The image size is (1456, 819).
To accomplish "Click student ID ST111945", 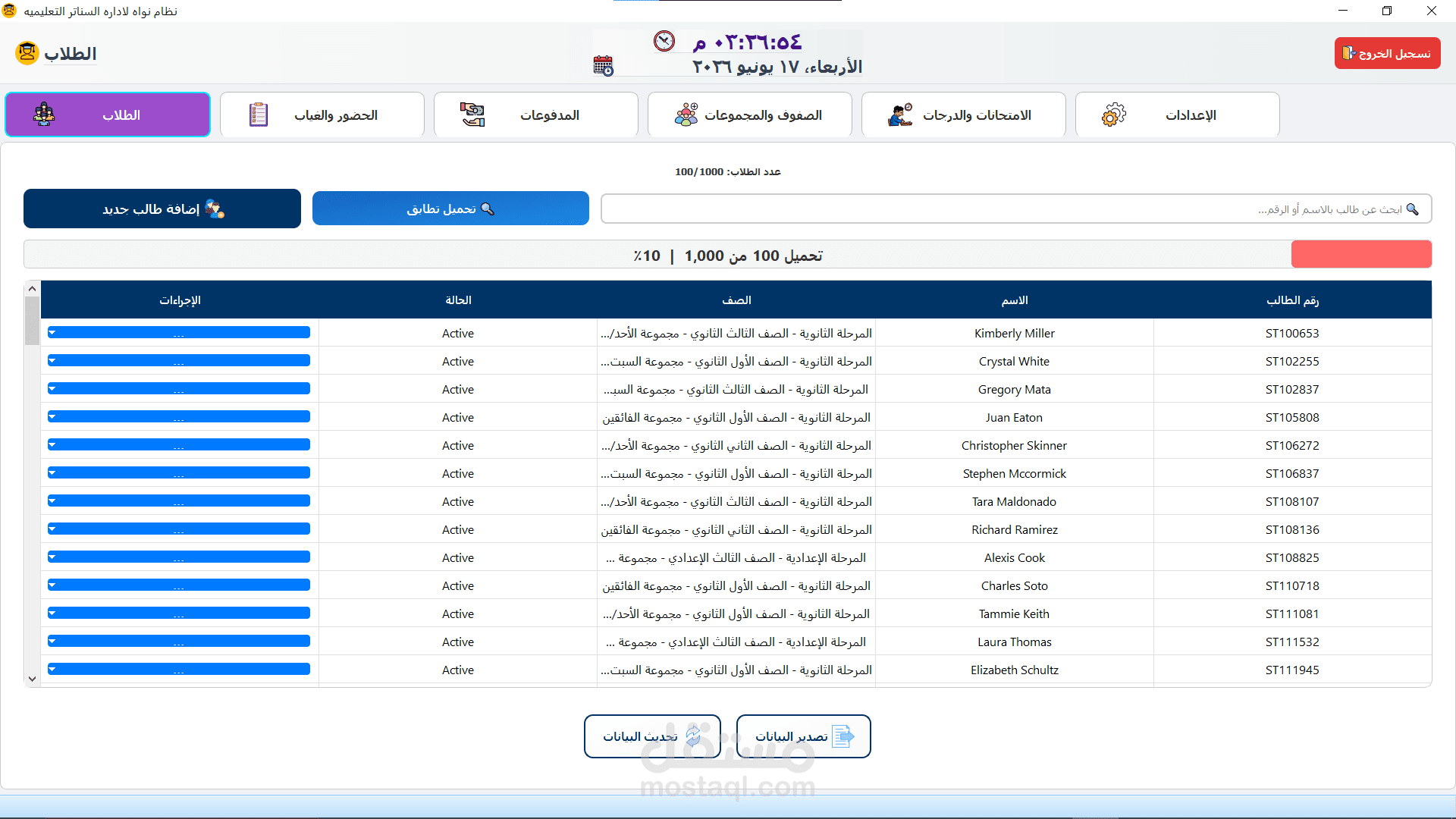I will point(1292,670).
